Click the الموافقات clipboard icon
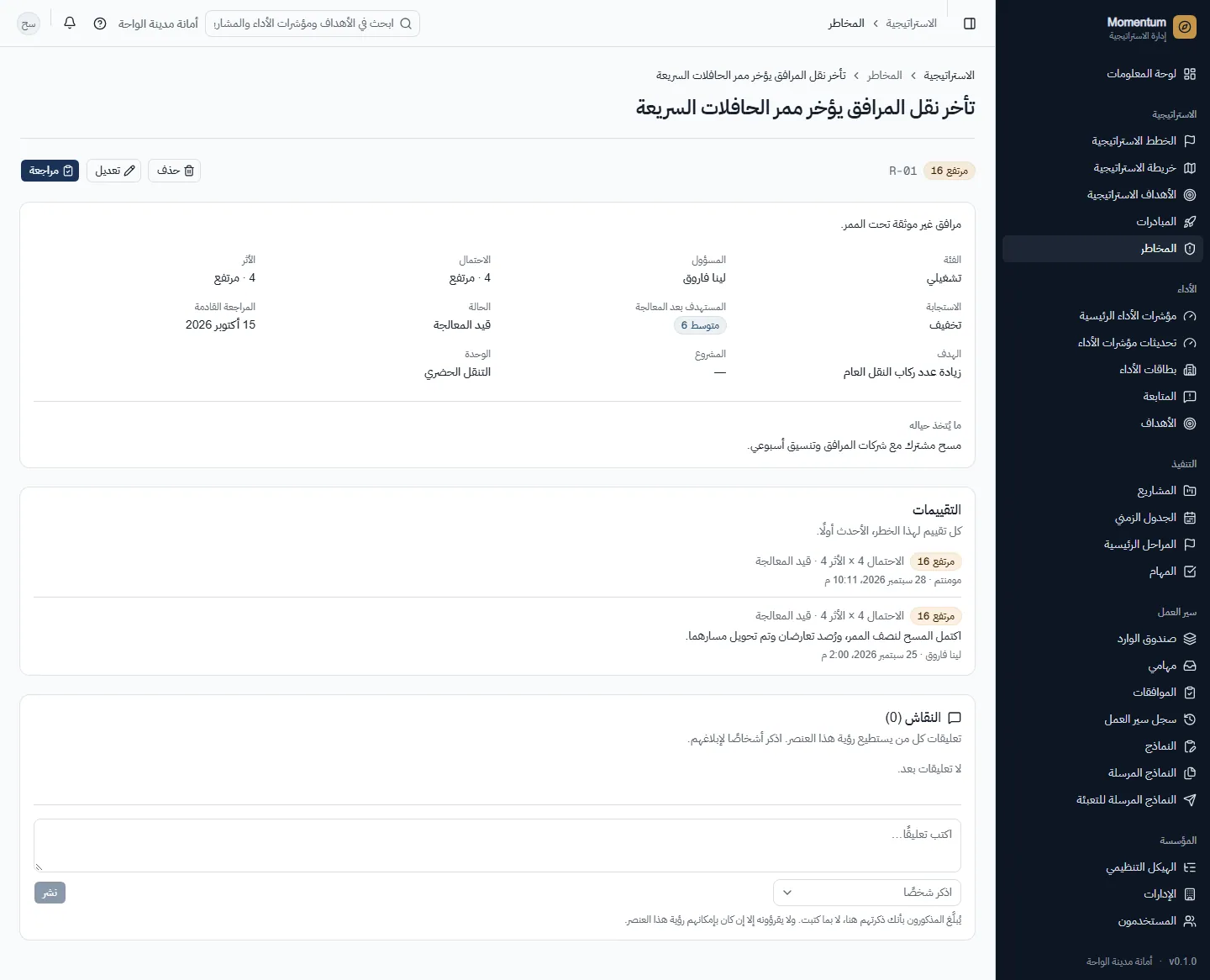Image resolution: width=1210 pixels, height=980 pixels. [x=1189, y=693]
